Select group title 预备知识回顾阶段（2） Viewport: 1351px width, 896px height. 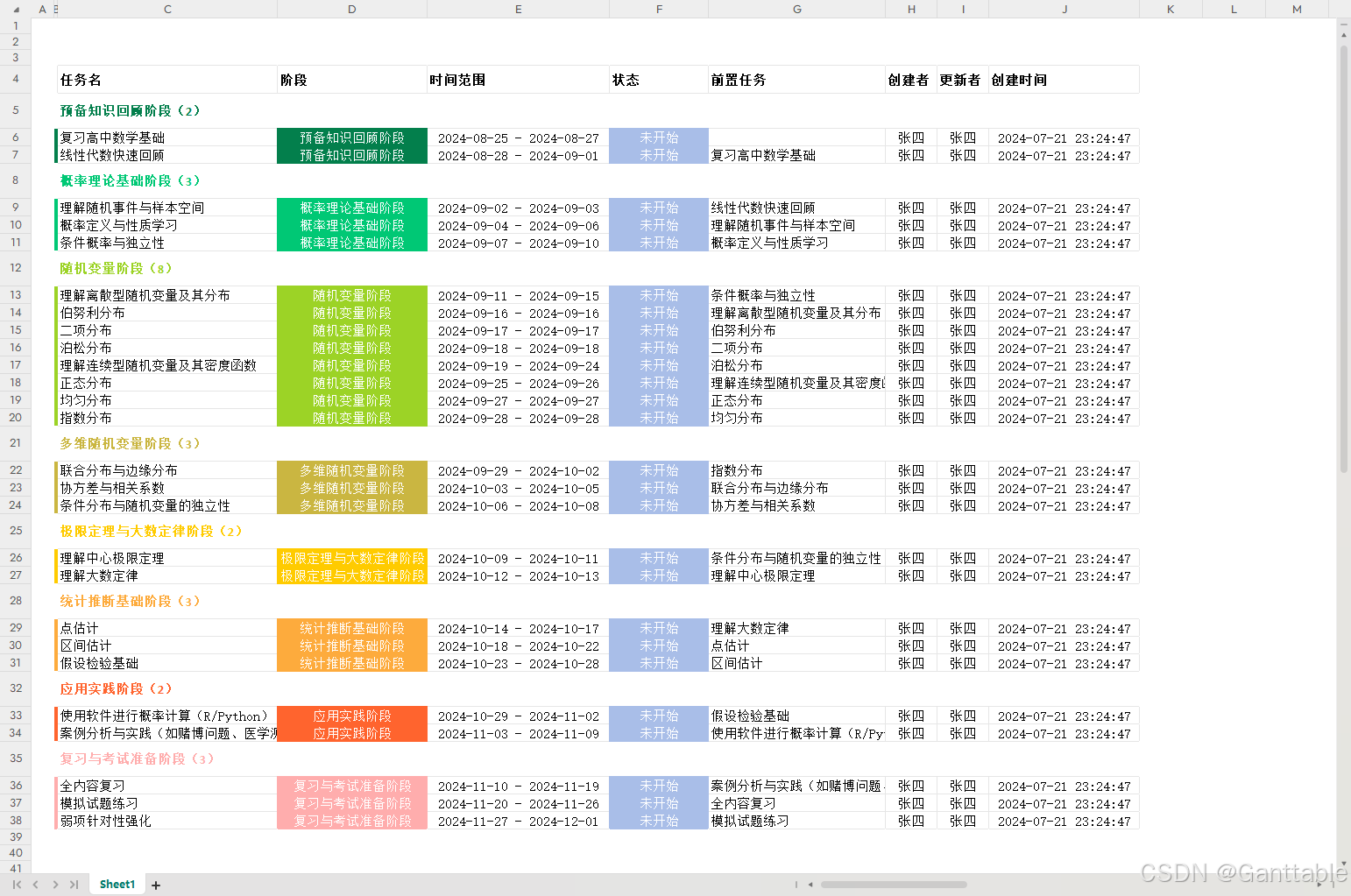[x=131, y=110]
